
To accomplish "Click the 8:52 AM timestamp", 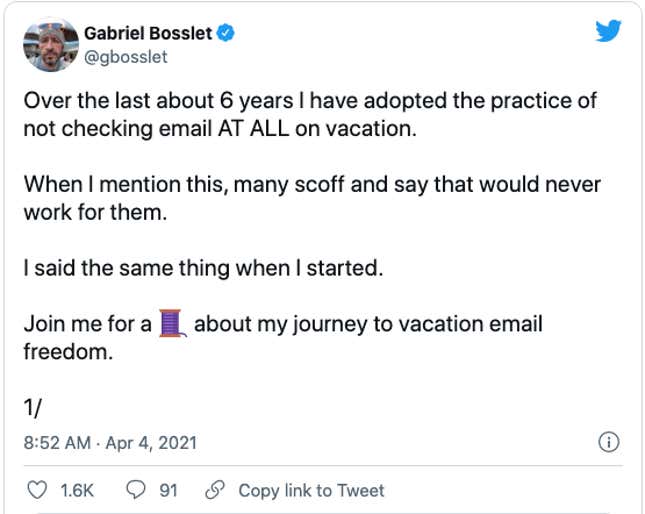I will coord(57,443).
